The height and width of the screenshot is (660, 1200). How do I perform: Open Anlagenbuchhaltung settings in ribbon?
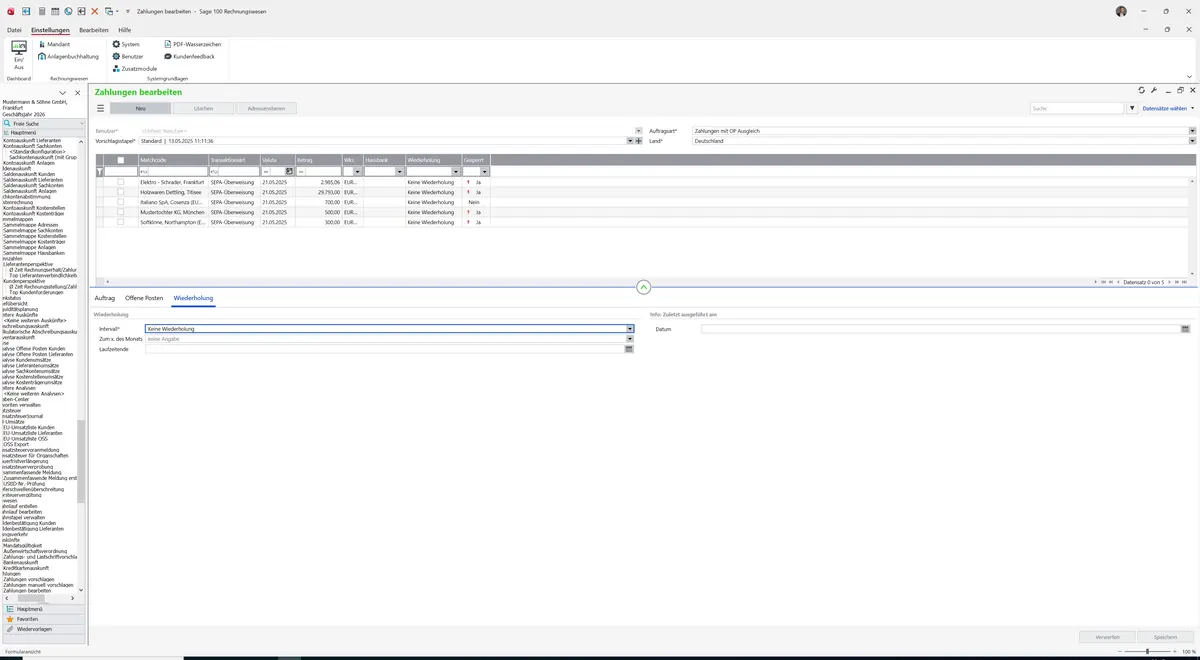coord(68,56)
